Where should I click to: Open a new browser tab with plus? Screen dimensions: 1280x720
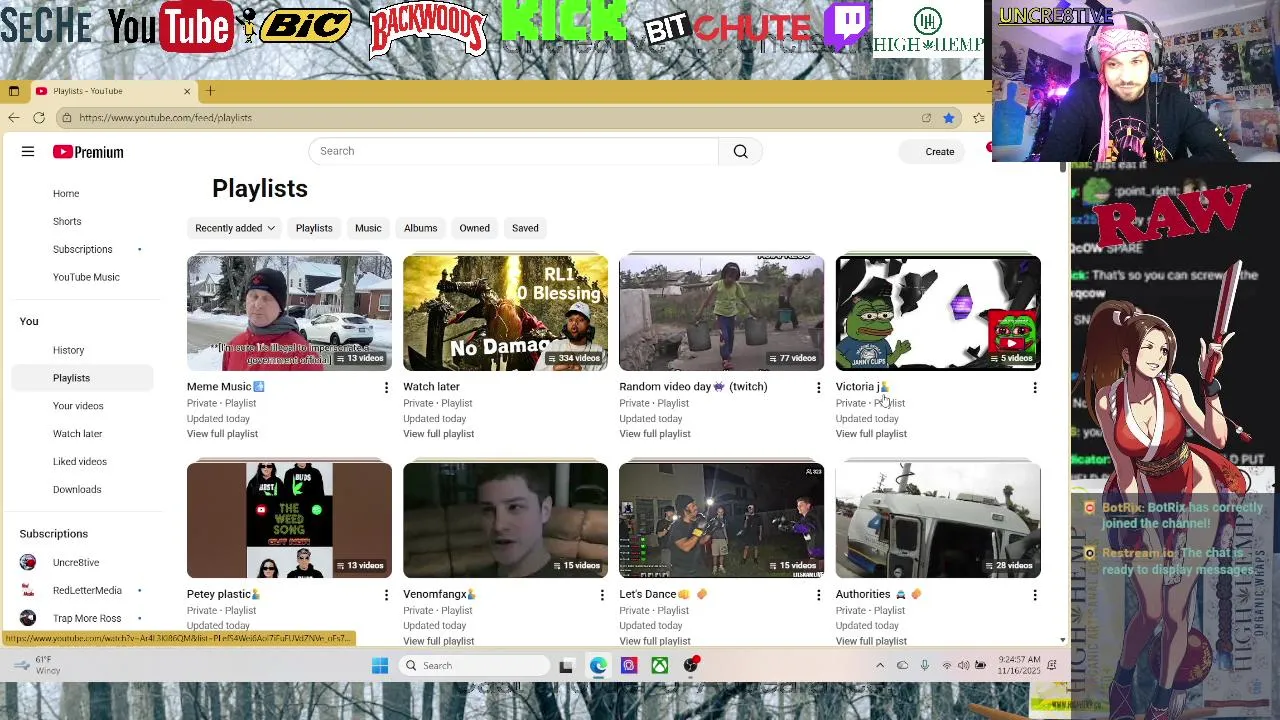210,91
